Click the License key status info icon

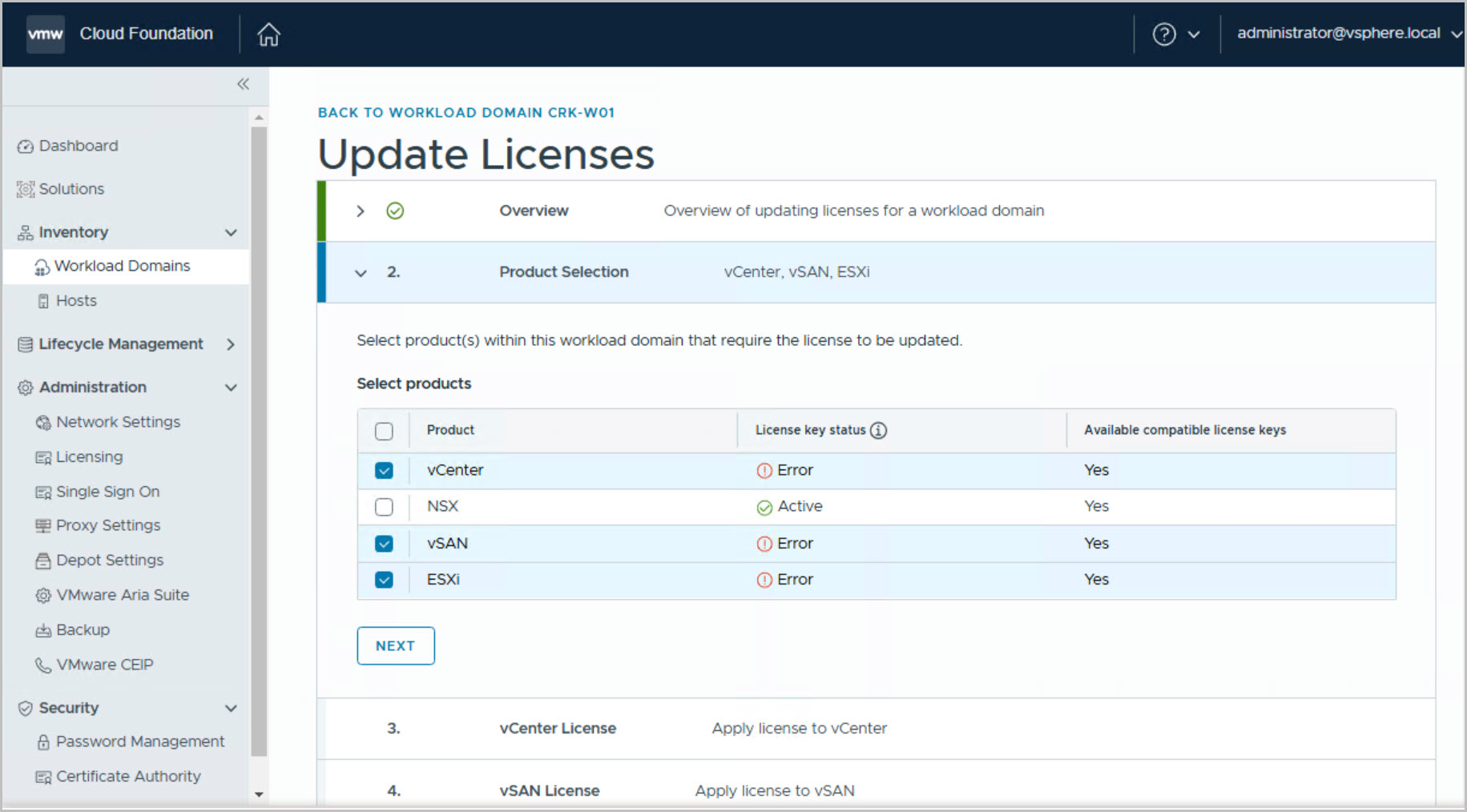pos(879,431)
